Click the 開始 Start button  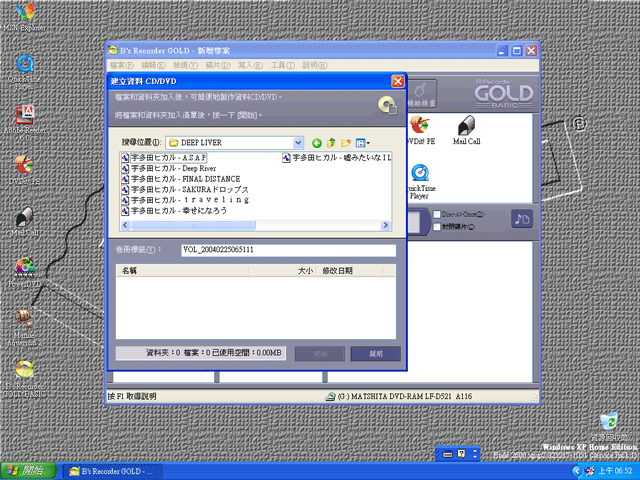28,471
